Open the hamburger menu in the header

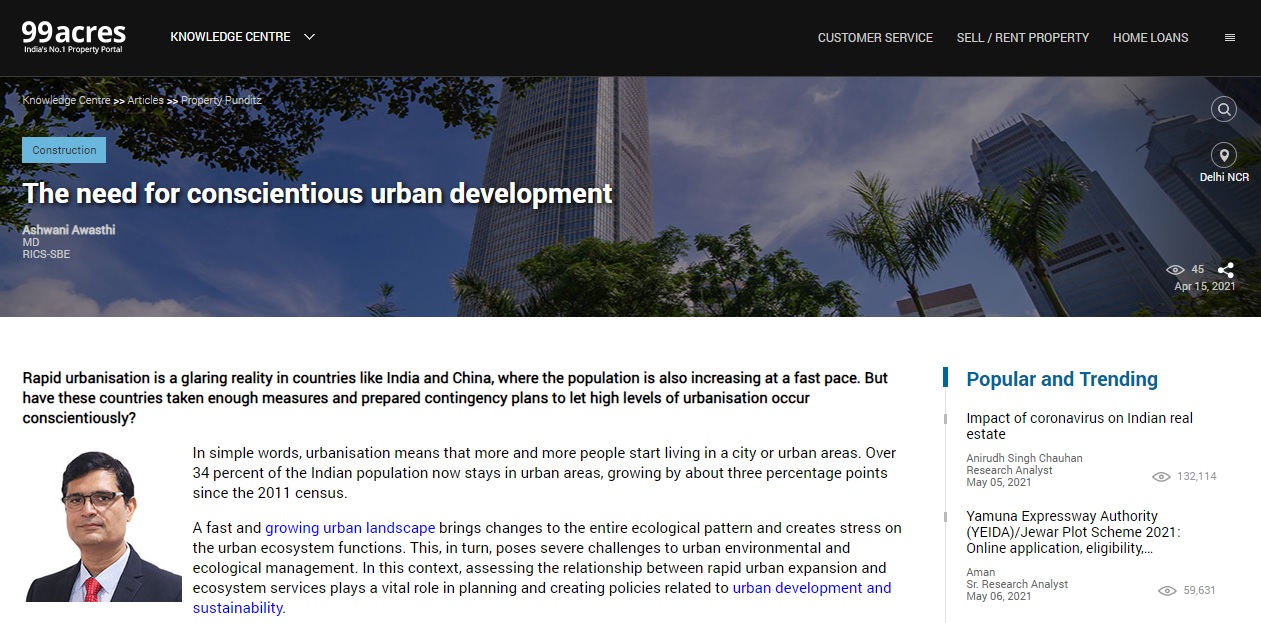[1229, 37]
